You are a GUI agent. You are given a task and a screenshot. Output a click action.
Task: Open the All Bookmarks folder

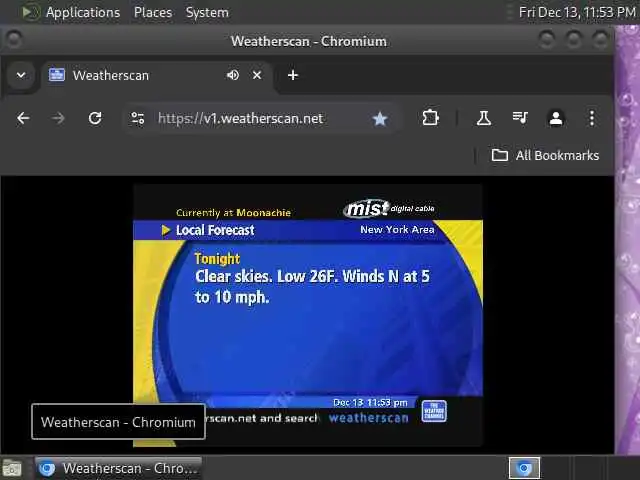coord(545,156)
